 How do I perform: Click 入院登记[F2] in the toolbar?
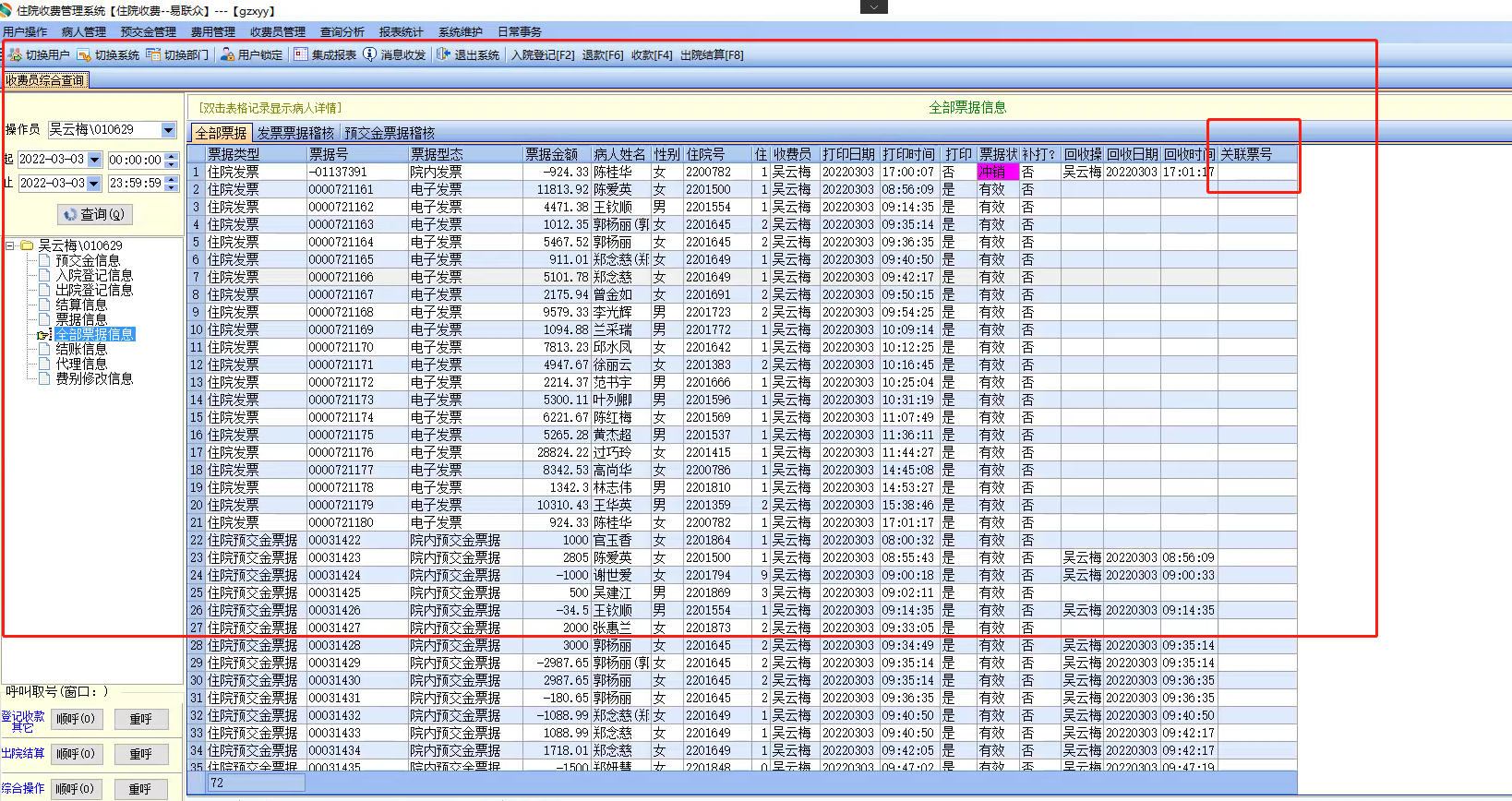point(543,55)
